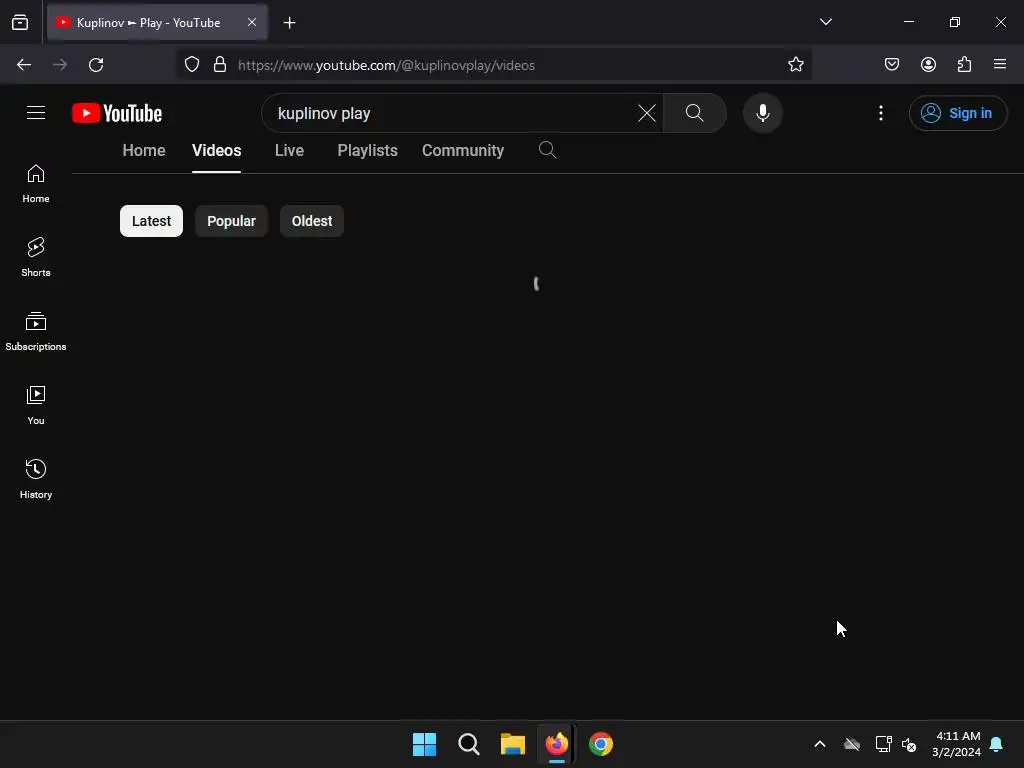The image size is (1024, 768).
Task: Expand the list all tabs dropdown
Action: pyautogui.click(x=825, y=22)
